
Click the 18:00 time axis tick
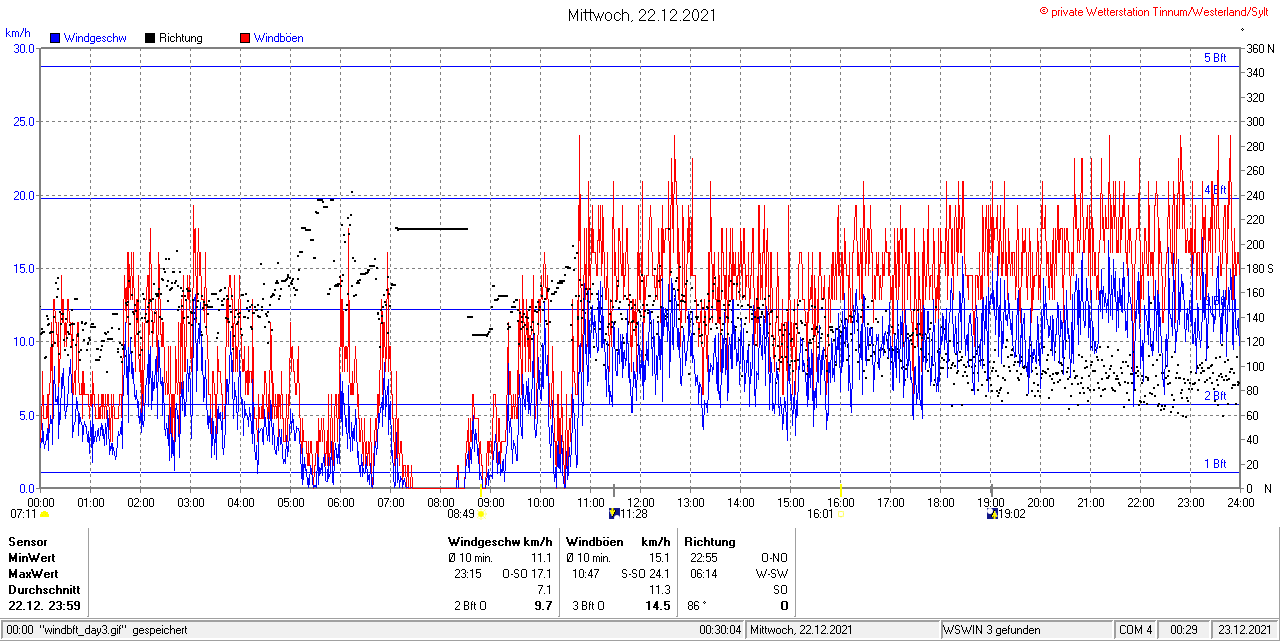940,502
